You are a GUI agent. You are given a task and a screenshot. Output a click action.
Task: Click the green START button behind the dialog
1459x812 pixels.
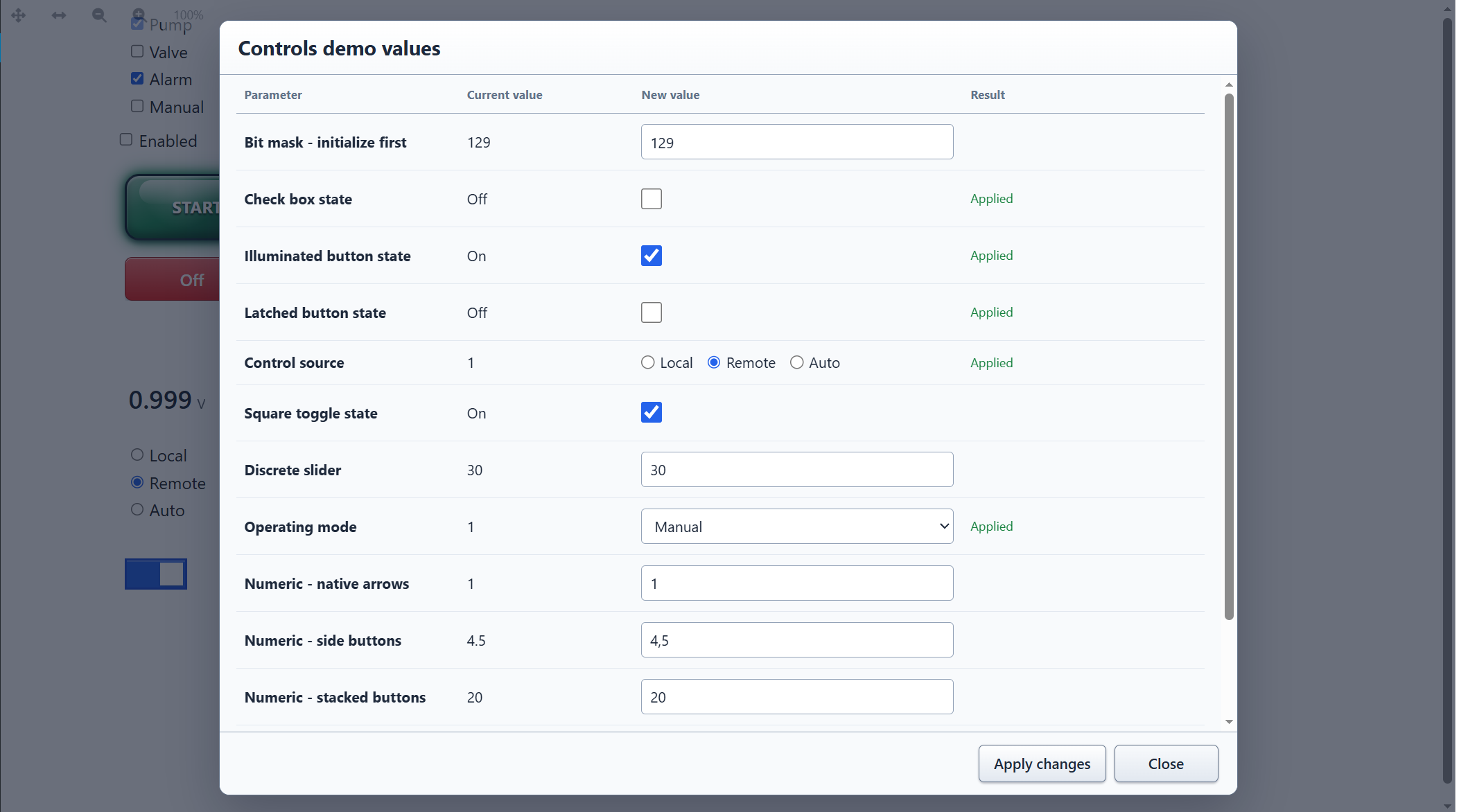(173, 207)
